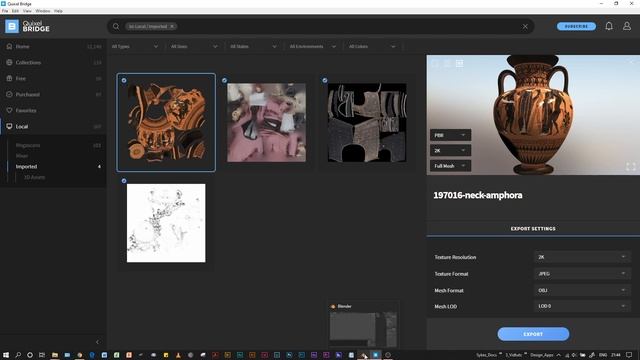Open the View menu
The height and width of the screenshot is (360, 640).
pos(27,11)
